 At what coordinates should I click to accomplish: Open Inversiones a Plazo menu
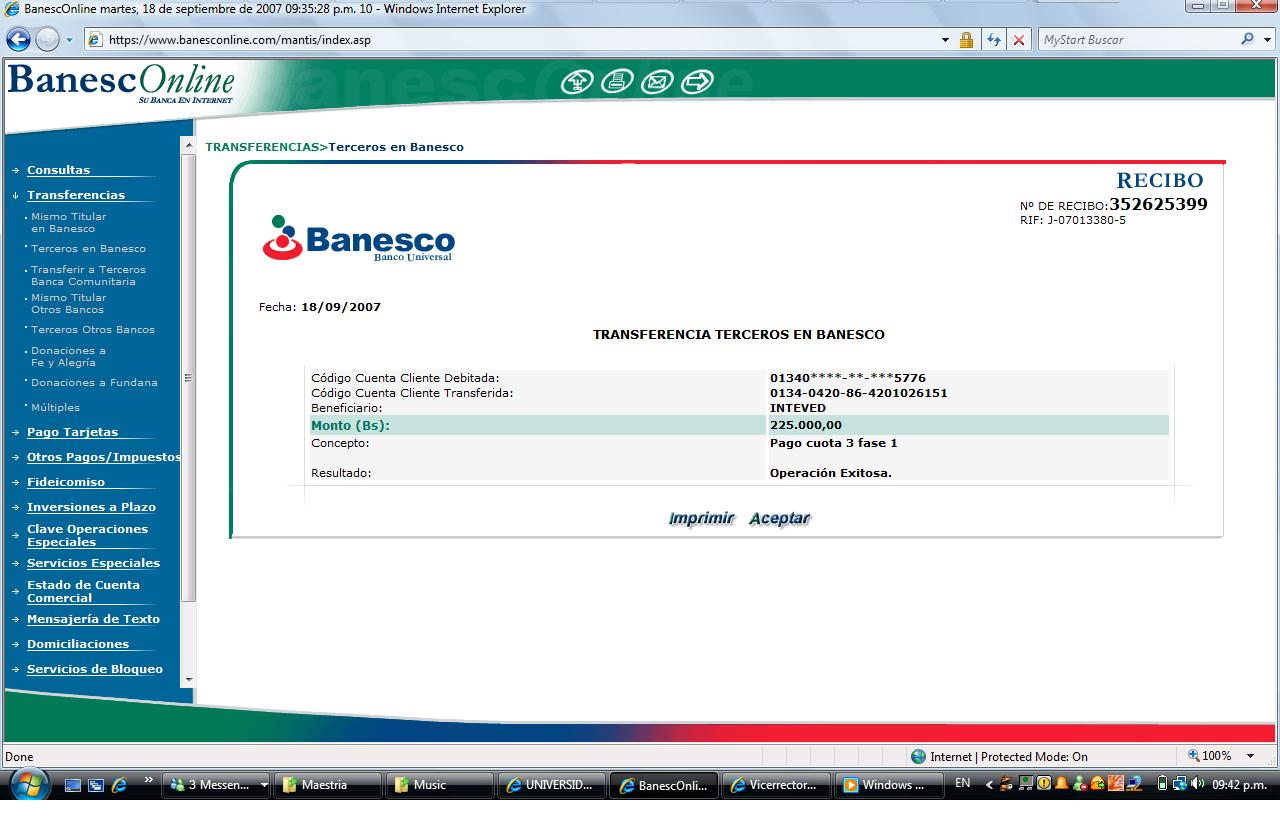point(91,507)
